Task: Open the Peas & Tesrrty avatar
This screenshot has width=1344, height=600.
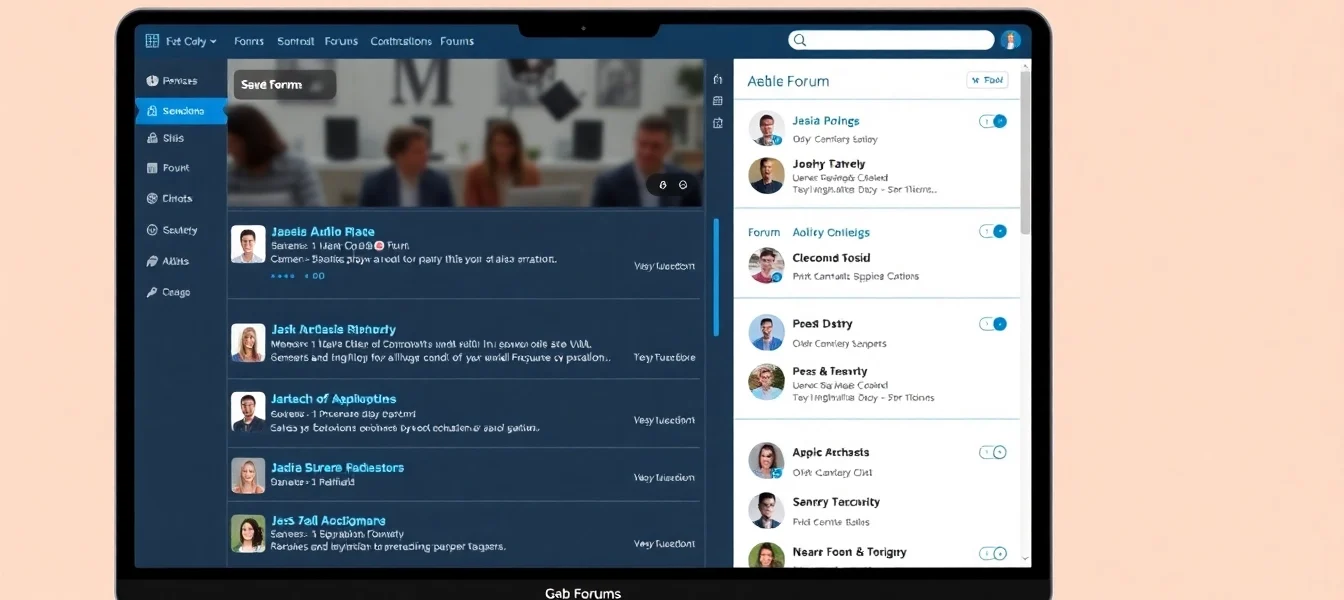Action: (766, 381)
